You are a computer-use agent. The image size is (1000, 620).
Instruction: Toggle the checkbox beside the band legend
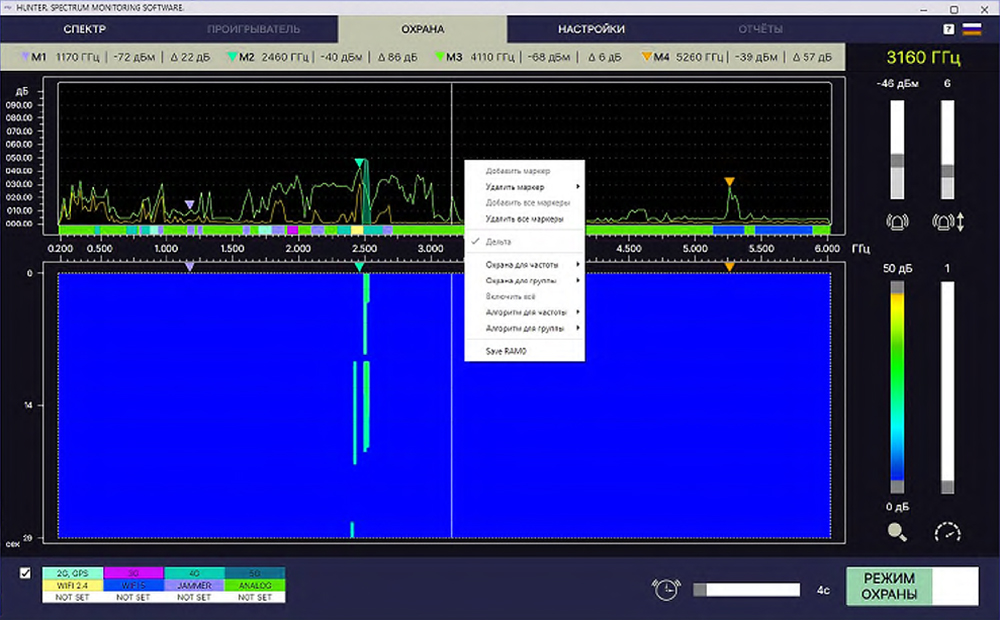[26, 574]
